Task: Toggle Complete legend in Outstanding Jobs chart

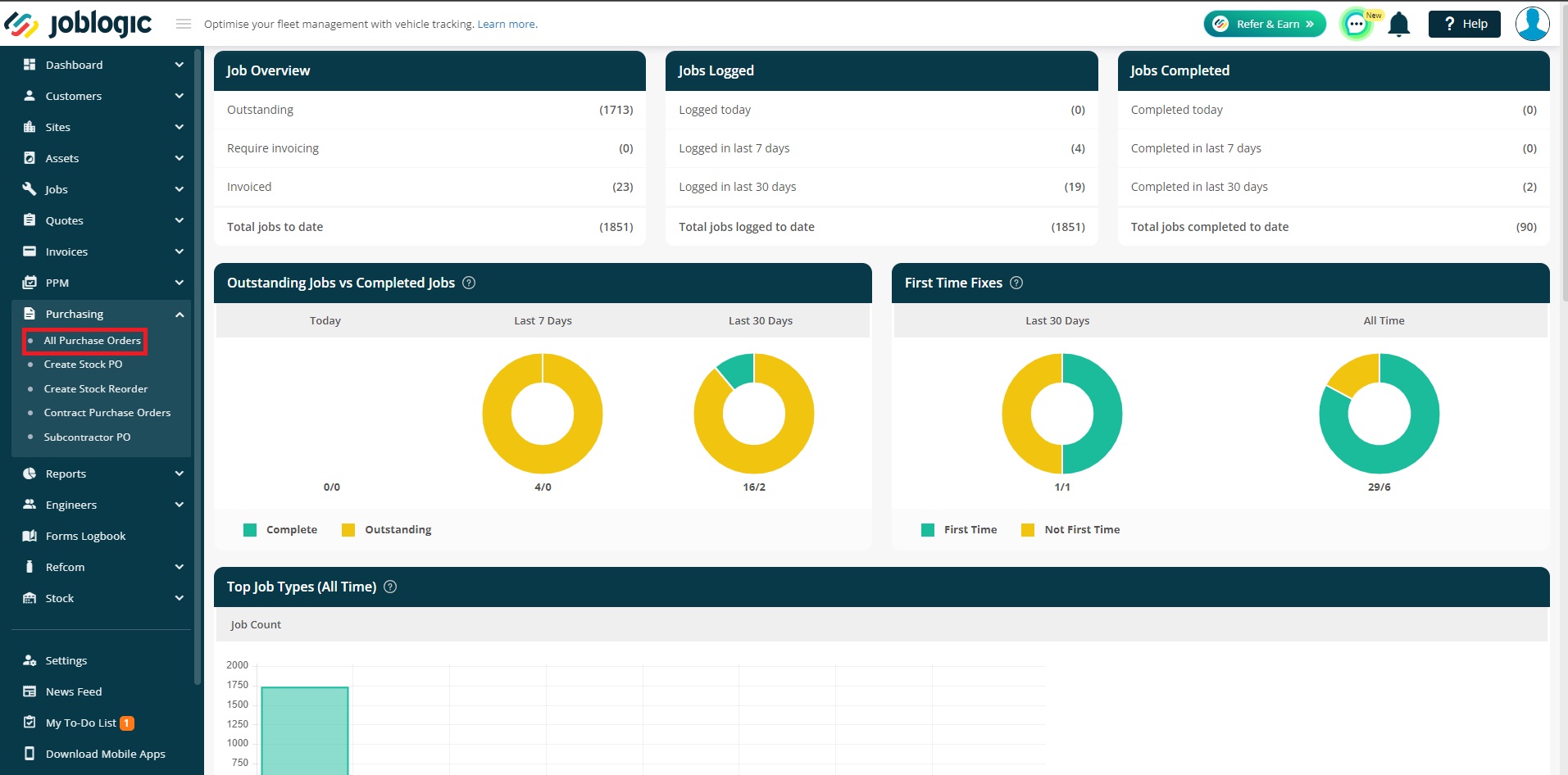Action: pos(280,530)
